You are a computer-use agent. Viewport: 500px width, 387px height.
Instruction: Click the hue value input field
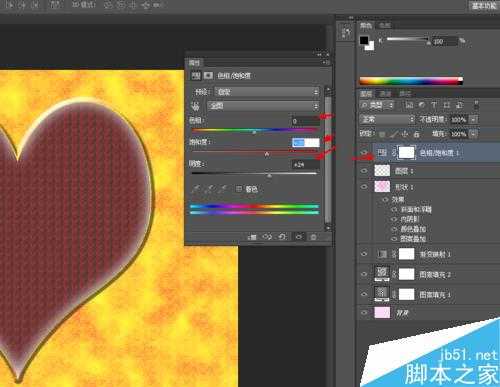pos(306,121)
